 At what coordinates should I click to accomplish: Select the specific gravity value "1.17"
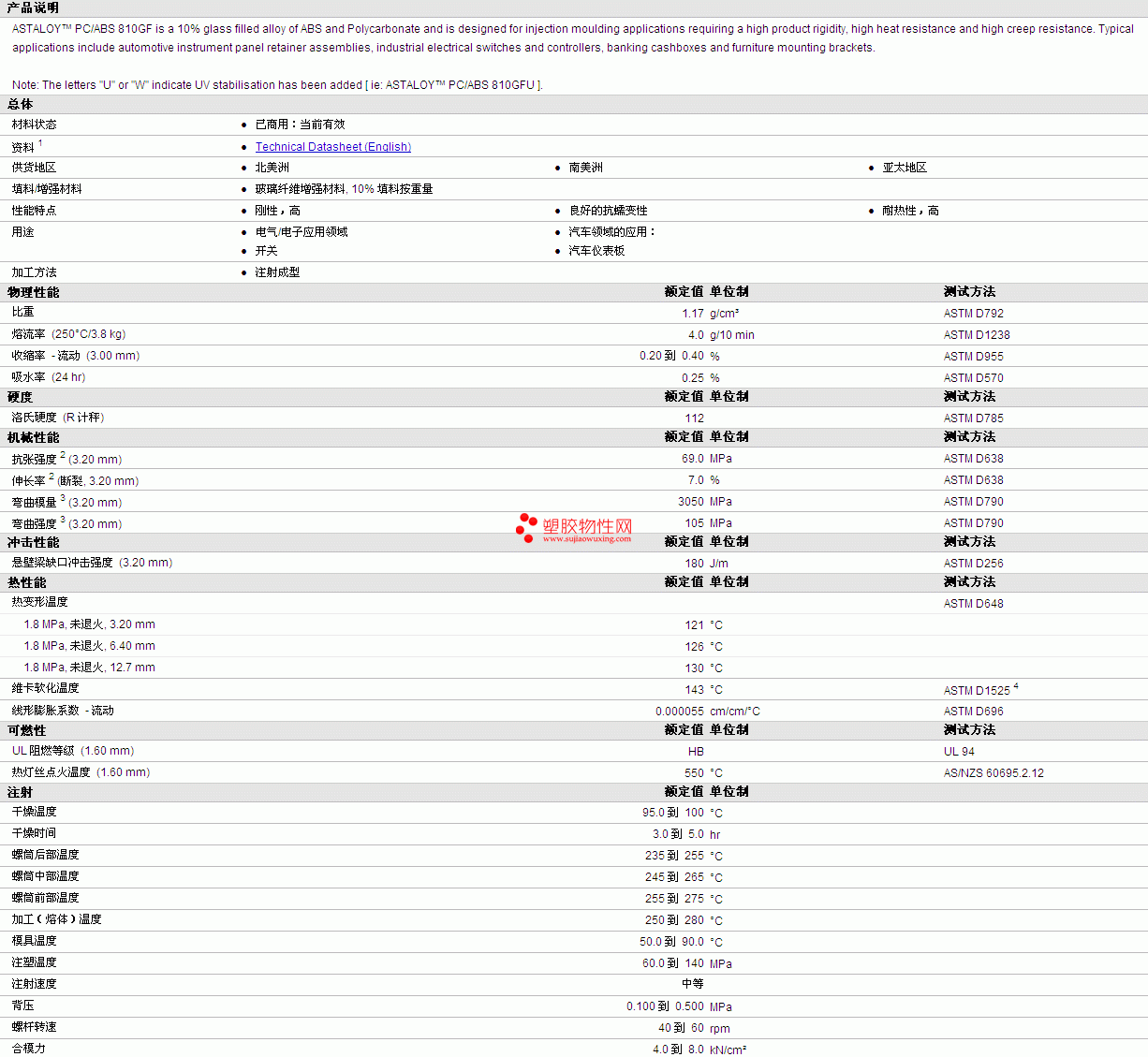[x=693, y=314]
